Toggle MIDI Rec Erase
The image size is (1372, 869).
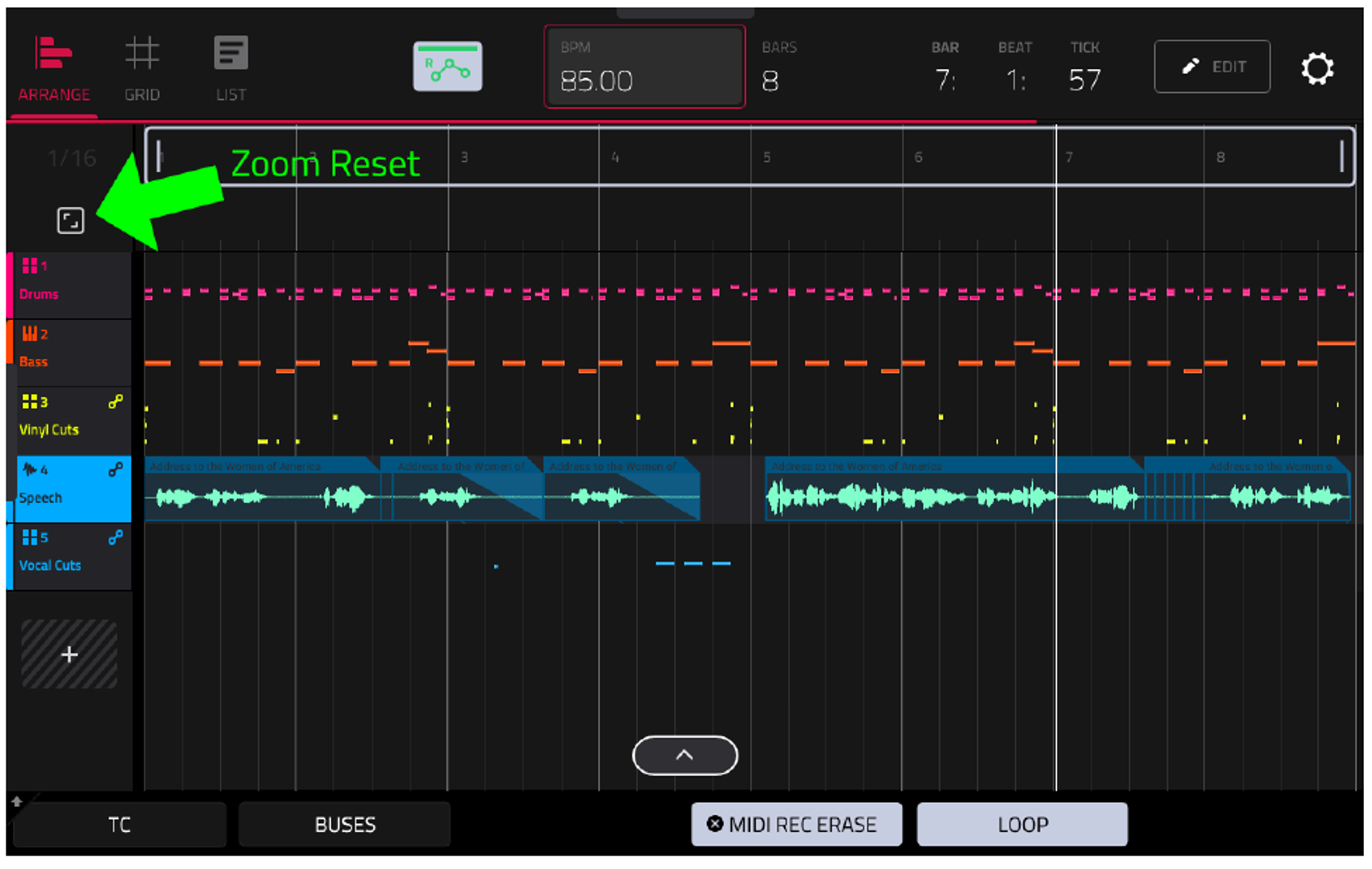pos(797,825)
